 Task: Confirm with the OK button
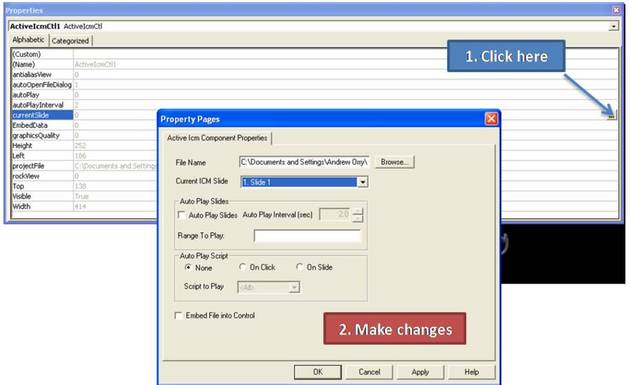(x=318, y=372)
